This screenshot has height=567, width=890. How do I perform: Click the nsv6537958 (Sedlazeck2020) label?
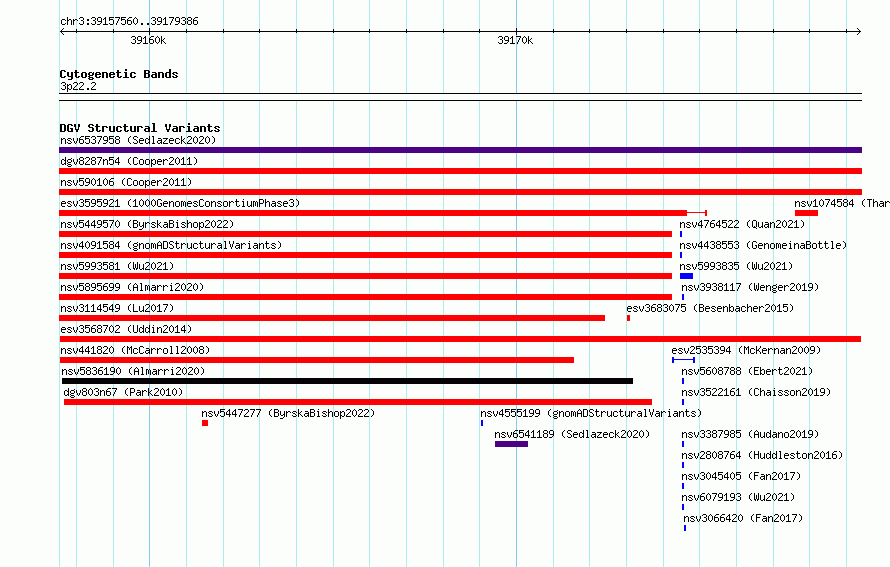click(x=138, y=140)
